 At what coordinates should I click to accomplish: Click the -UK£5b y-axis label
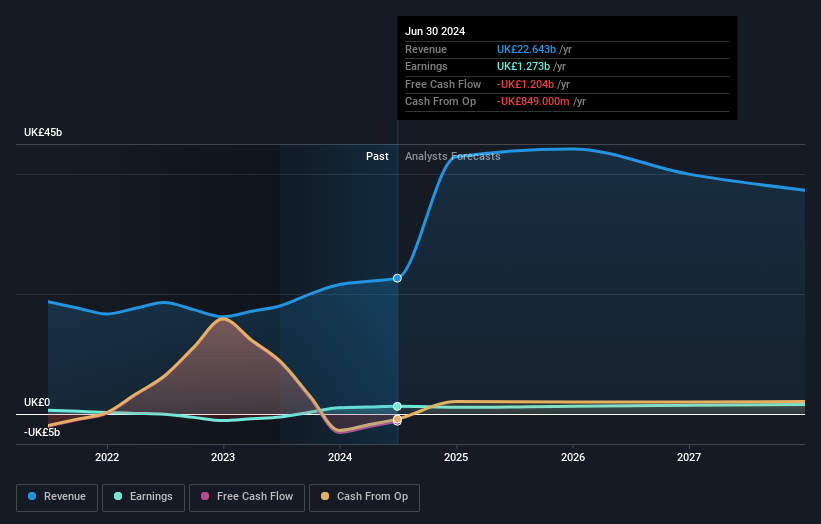click(42, 432)
